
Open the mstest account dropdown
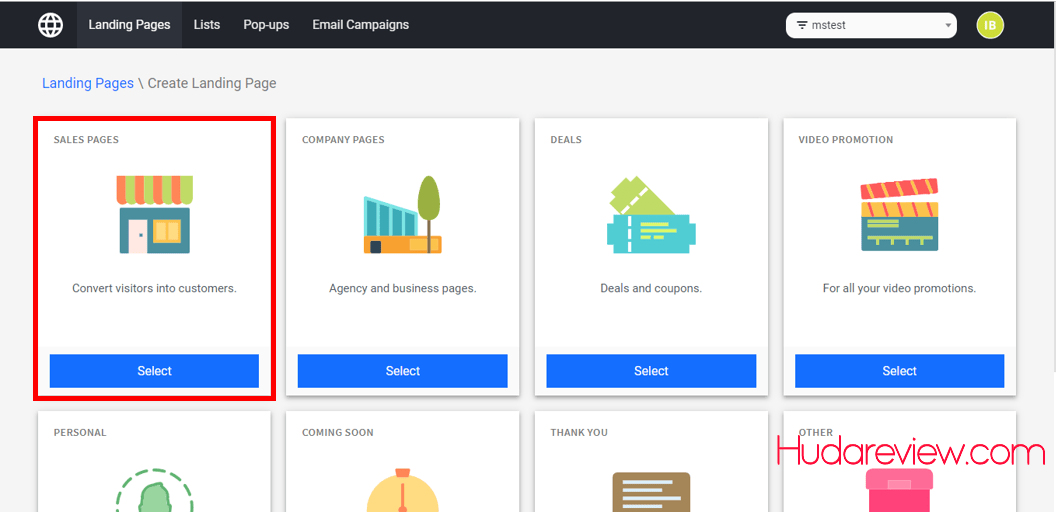click(x=871, y=25)
